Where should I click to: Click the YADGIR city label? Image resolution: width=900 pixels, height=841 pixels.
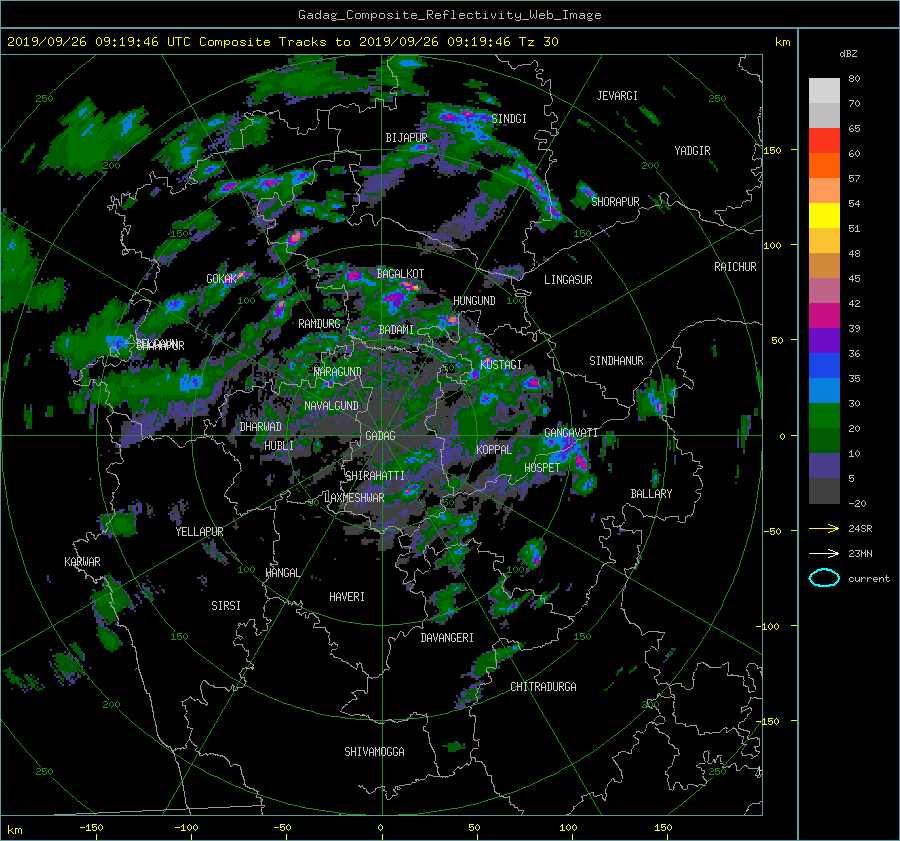click(692, 151)
